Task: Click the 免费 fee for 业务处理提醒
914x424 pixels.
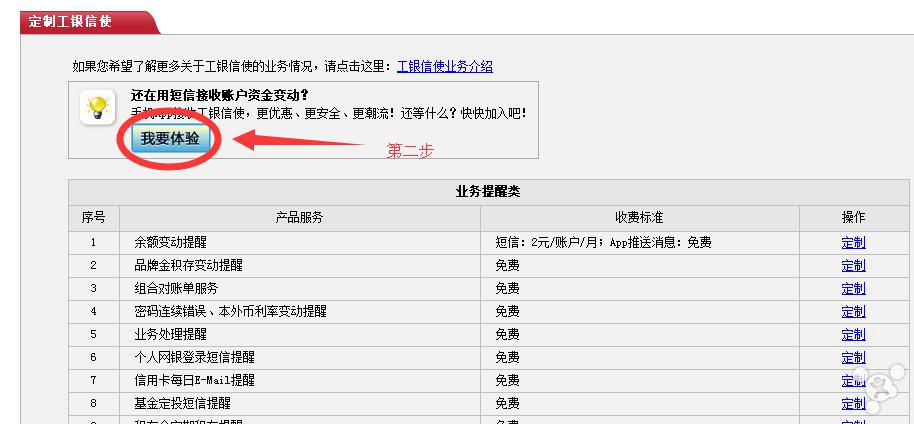Action: (x=507, y=335)
